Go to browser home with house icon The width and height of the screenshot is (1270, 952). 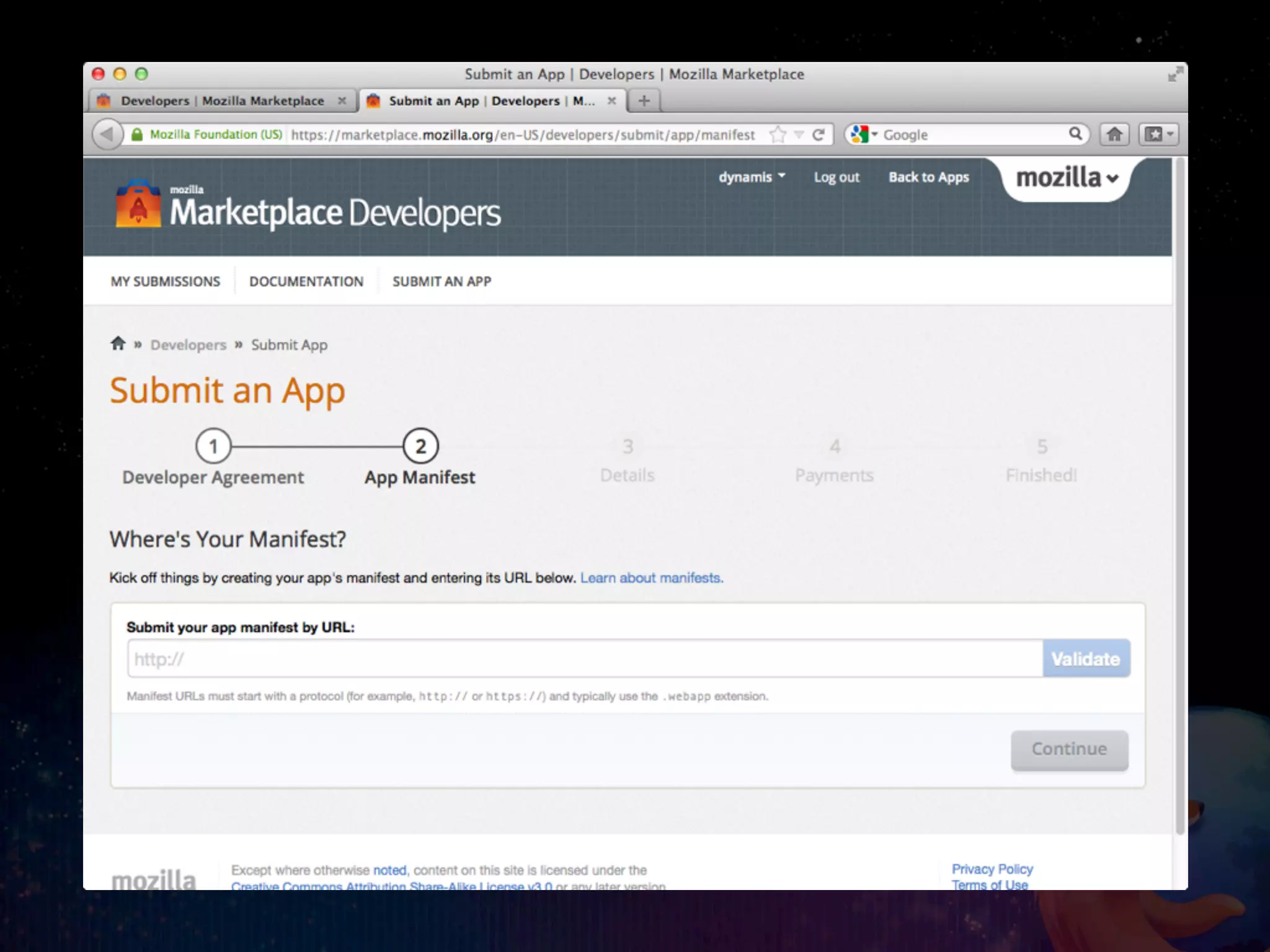coord(1114,134)
